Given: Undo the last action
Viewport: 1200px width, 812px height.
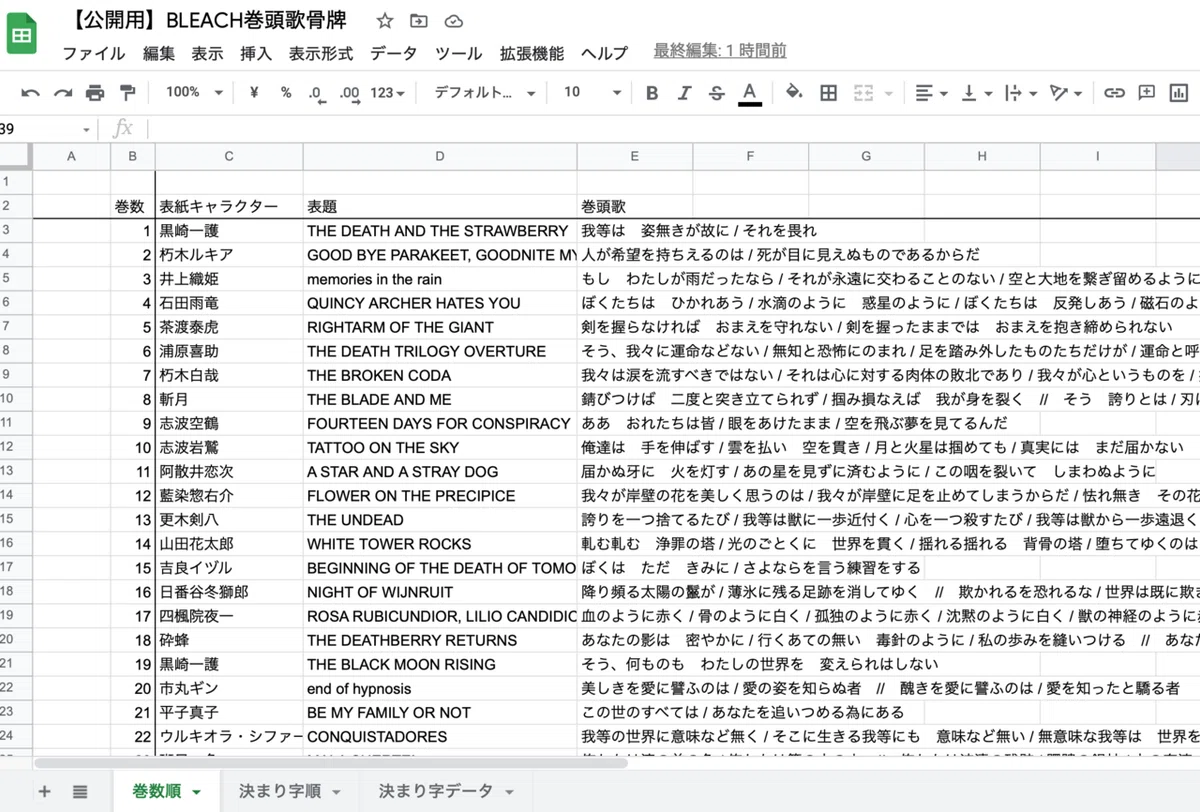Looking at the screenshot, I should point(31,93).
